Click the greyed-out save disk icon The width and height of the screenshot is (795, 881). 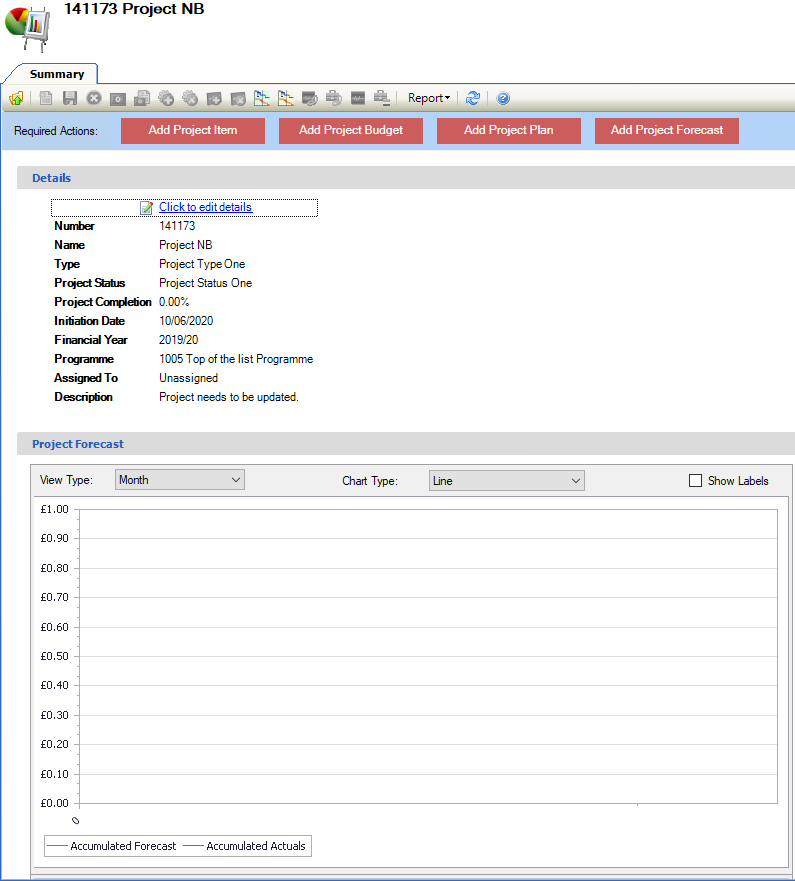pyautogui.click(x=70, y=98)
